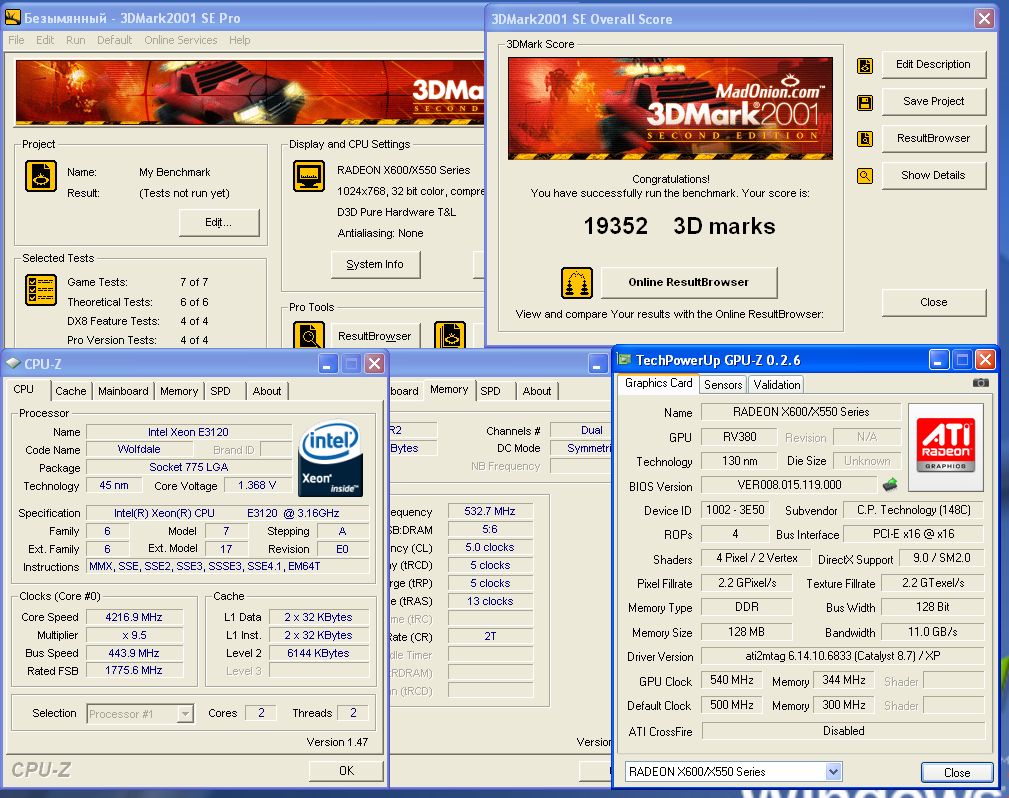Click Edit... button in Project section

pyautogui.click(x=219, y=222)
